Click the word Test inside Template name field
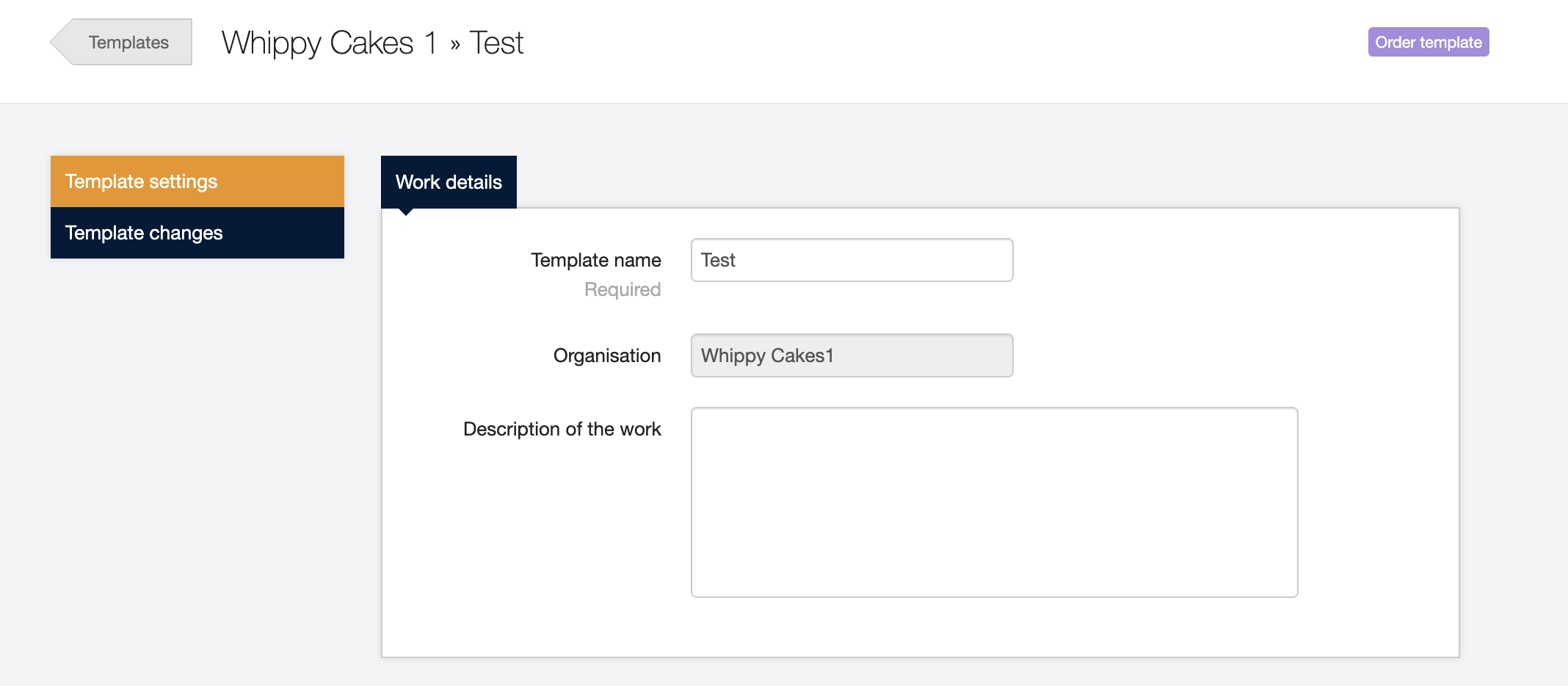The height and width of the screenshot is (686, 1568). click(x=718, y=260)
